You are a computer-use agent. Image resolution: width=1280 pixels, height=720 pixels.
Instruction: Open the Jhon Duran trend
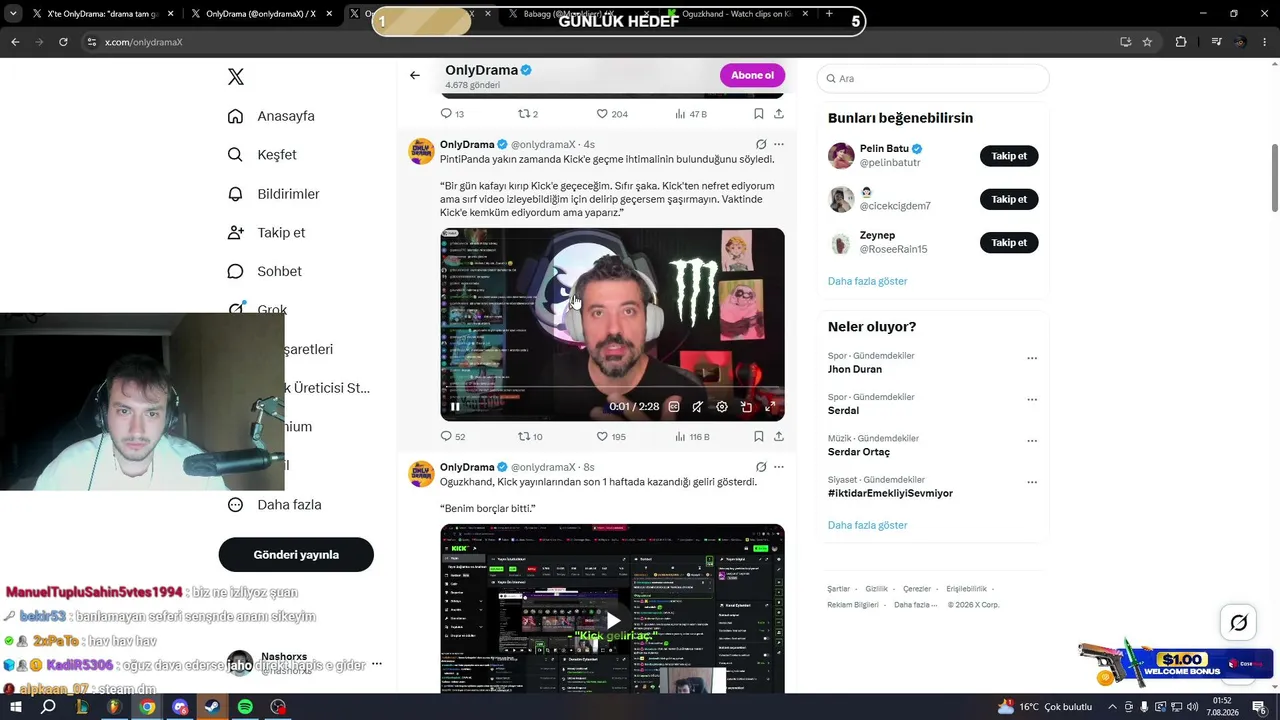click(x=855, y=369)
